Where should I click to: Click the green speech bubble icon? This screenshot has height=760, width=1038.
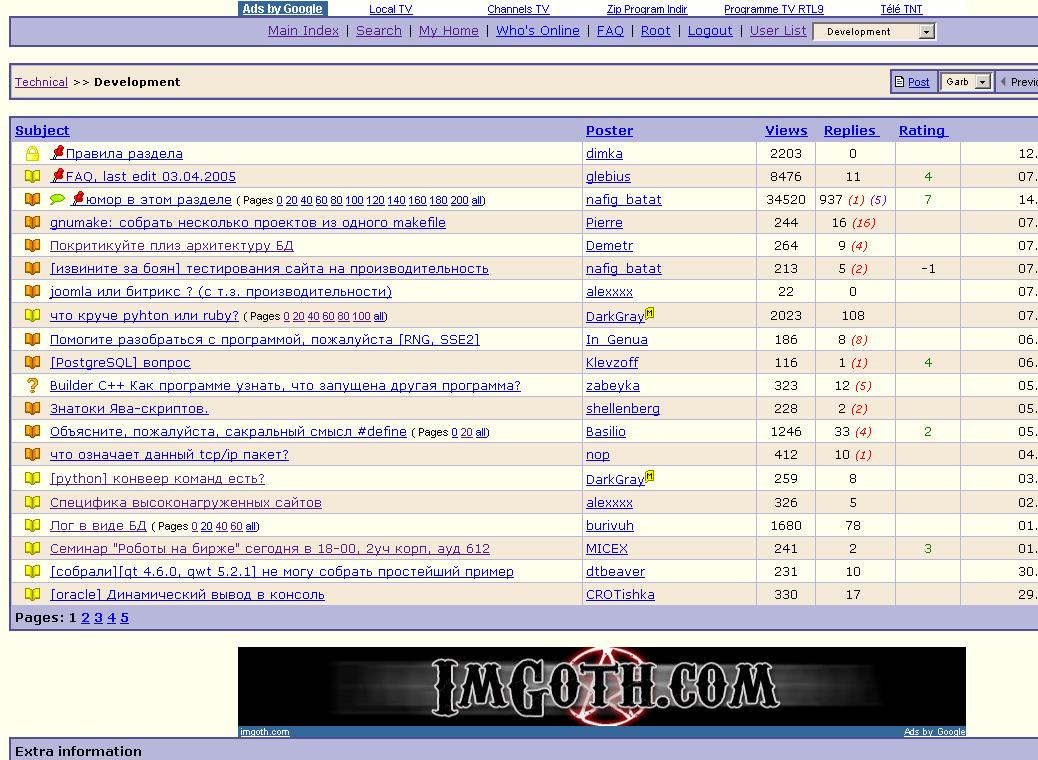tap(57, 200)
